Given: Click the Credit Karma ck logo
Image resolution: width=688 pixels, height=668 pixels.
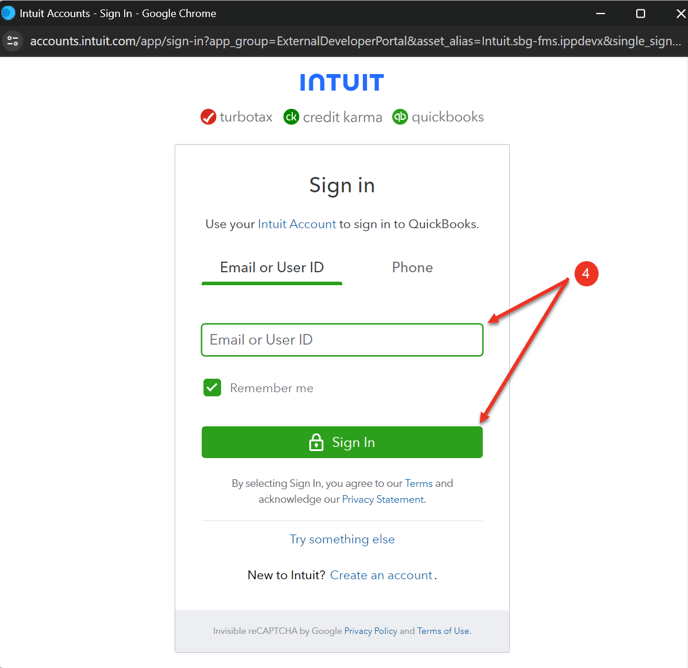Looking at the screenshot, I should click(x=291, y=117).
